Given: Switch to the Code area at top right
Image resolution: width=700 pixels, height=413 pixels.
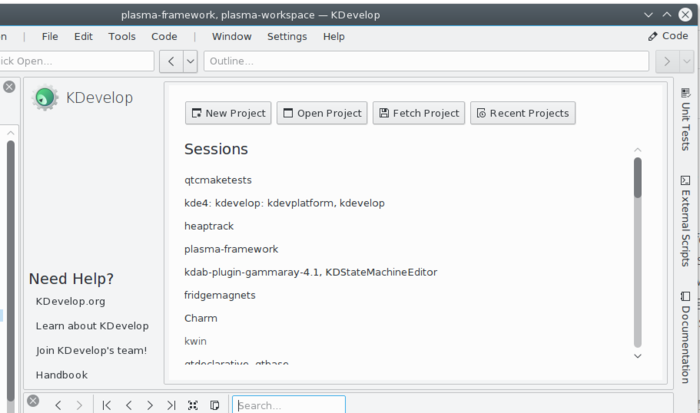Looking at the screenshot, I should [x=668, y=36].
